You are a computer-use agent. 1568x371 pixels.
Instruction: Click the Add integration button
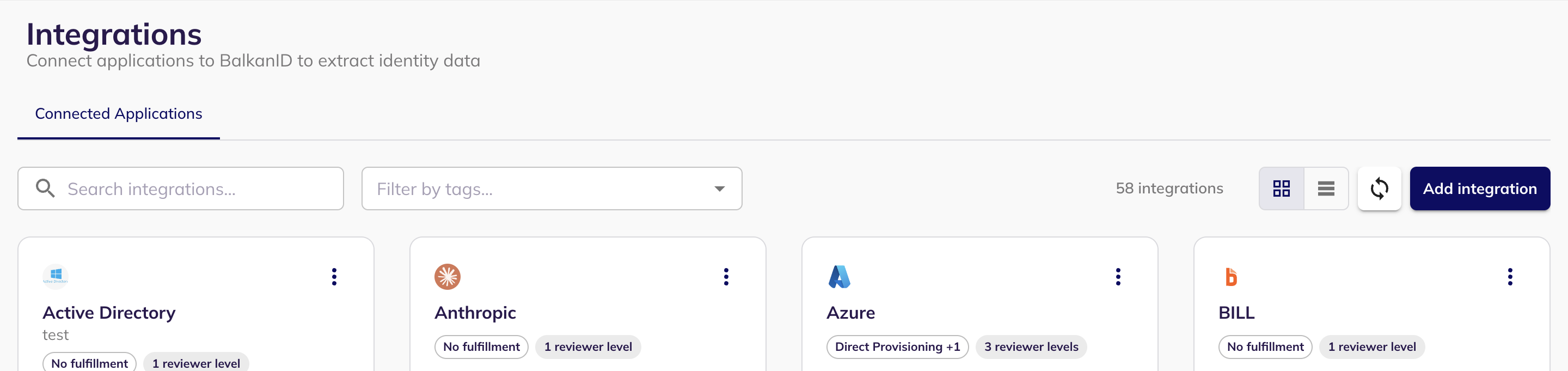pyautogui.click(x=1480, y=189)
